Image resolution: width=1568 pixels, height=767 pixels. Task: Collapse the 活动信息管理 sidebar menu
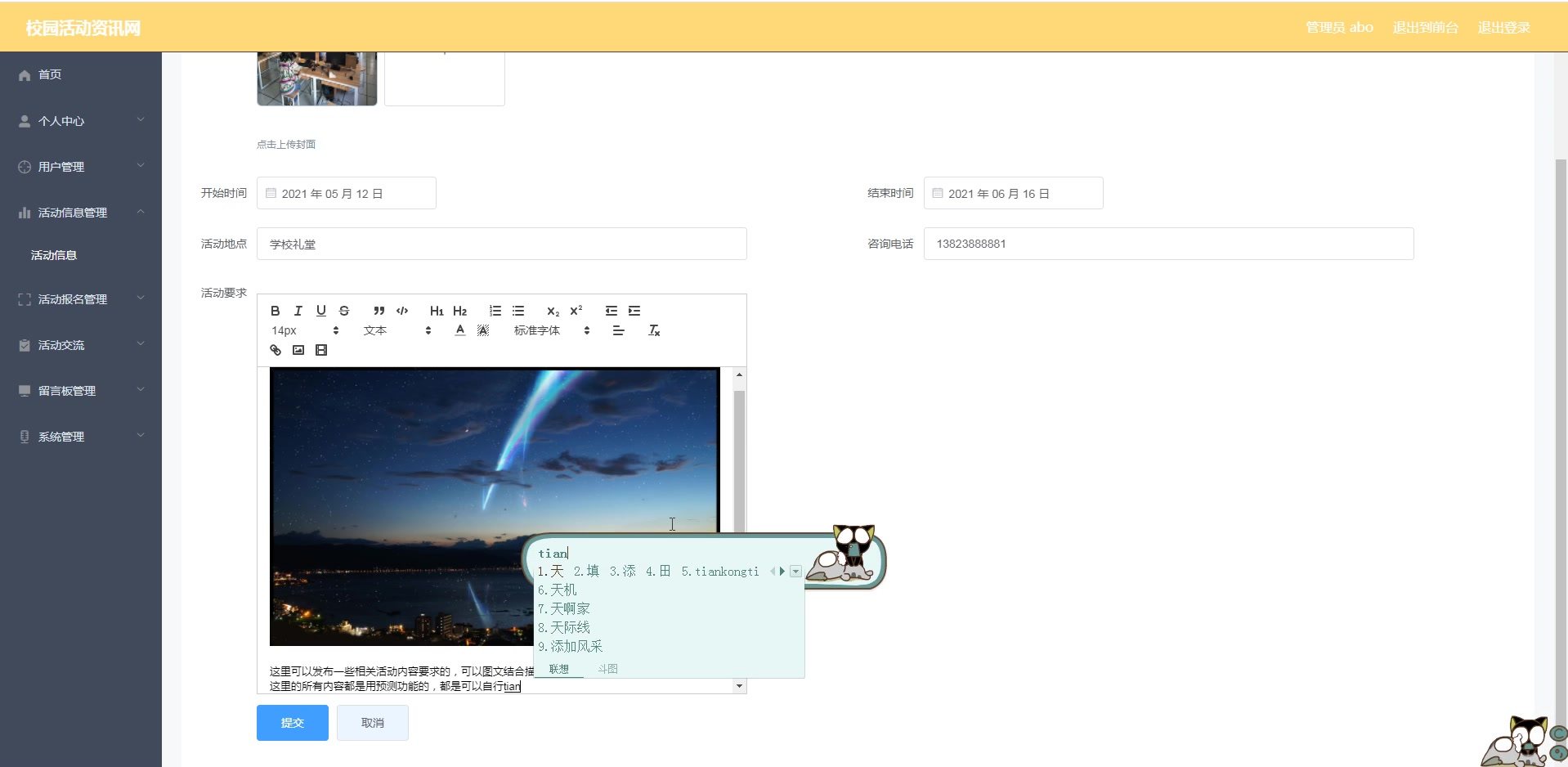pos(81,213)
